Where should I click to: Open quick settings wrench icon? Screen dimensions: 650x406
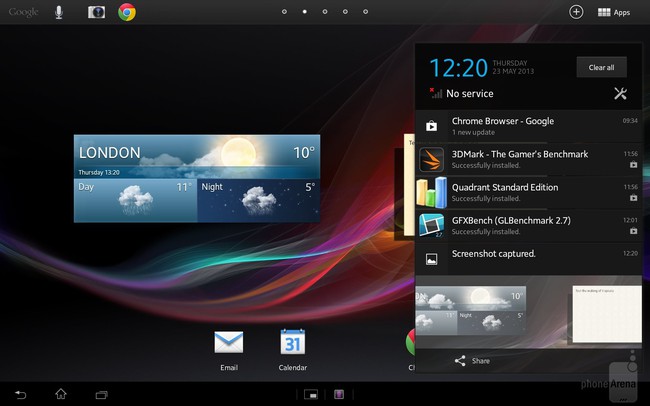point(620,93)
